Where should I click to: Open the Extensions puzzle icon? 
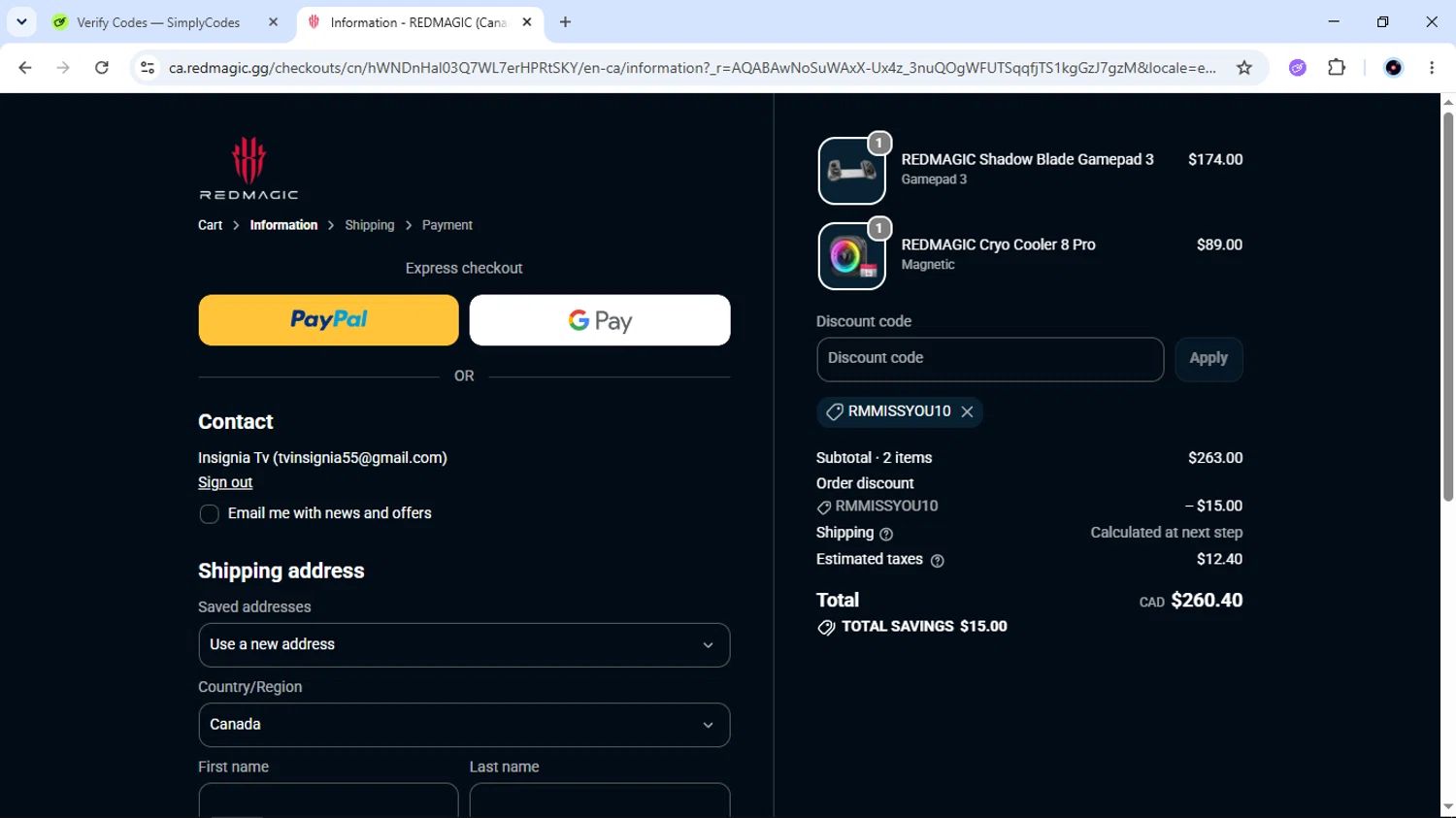tap(1337, 68)
